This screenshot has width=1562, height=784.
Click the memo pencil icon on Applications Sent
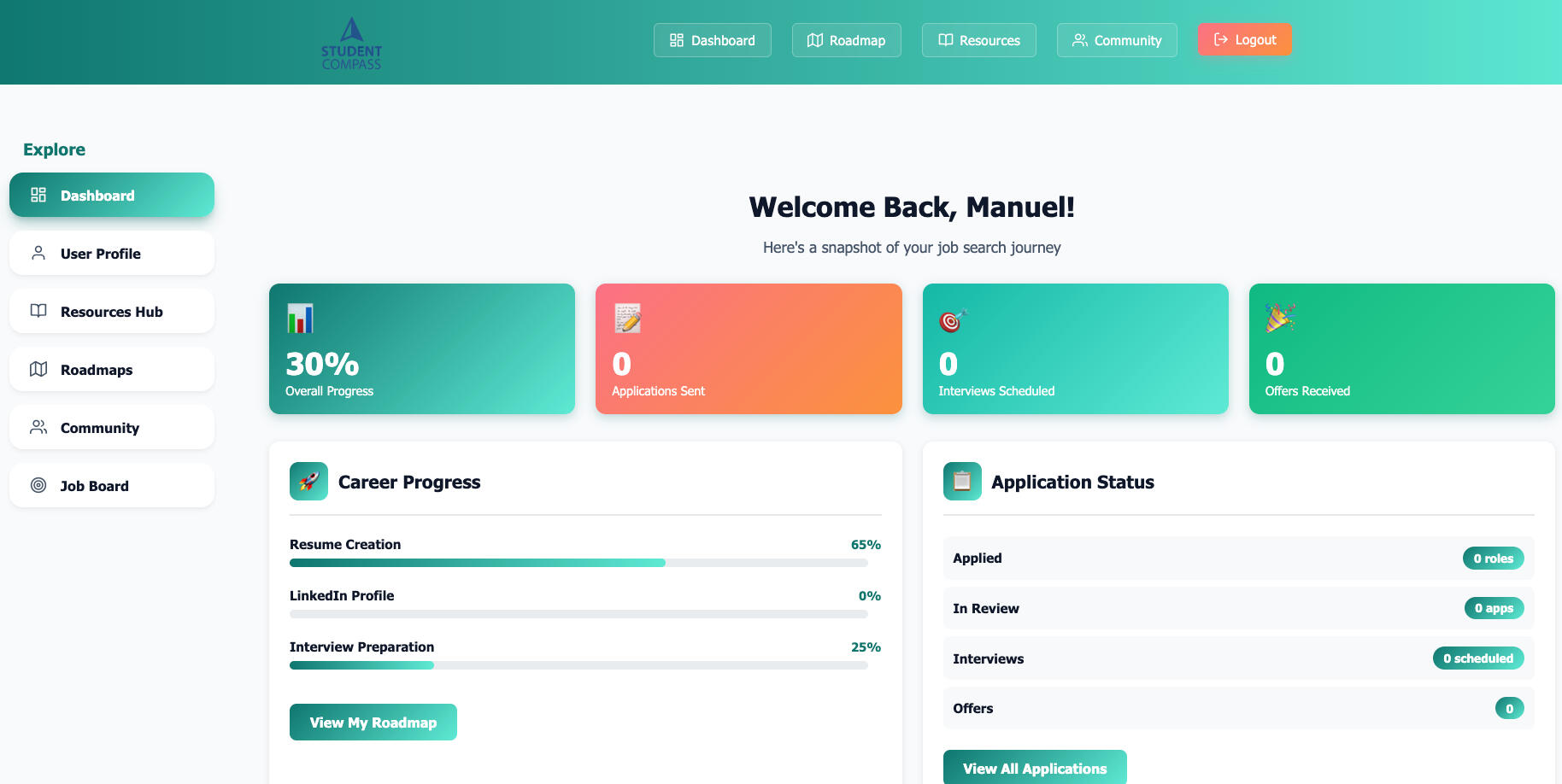(x=627, y=319)
